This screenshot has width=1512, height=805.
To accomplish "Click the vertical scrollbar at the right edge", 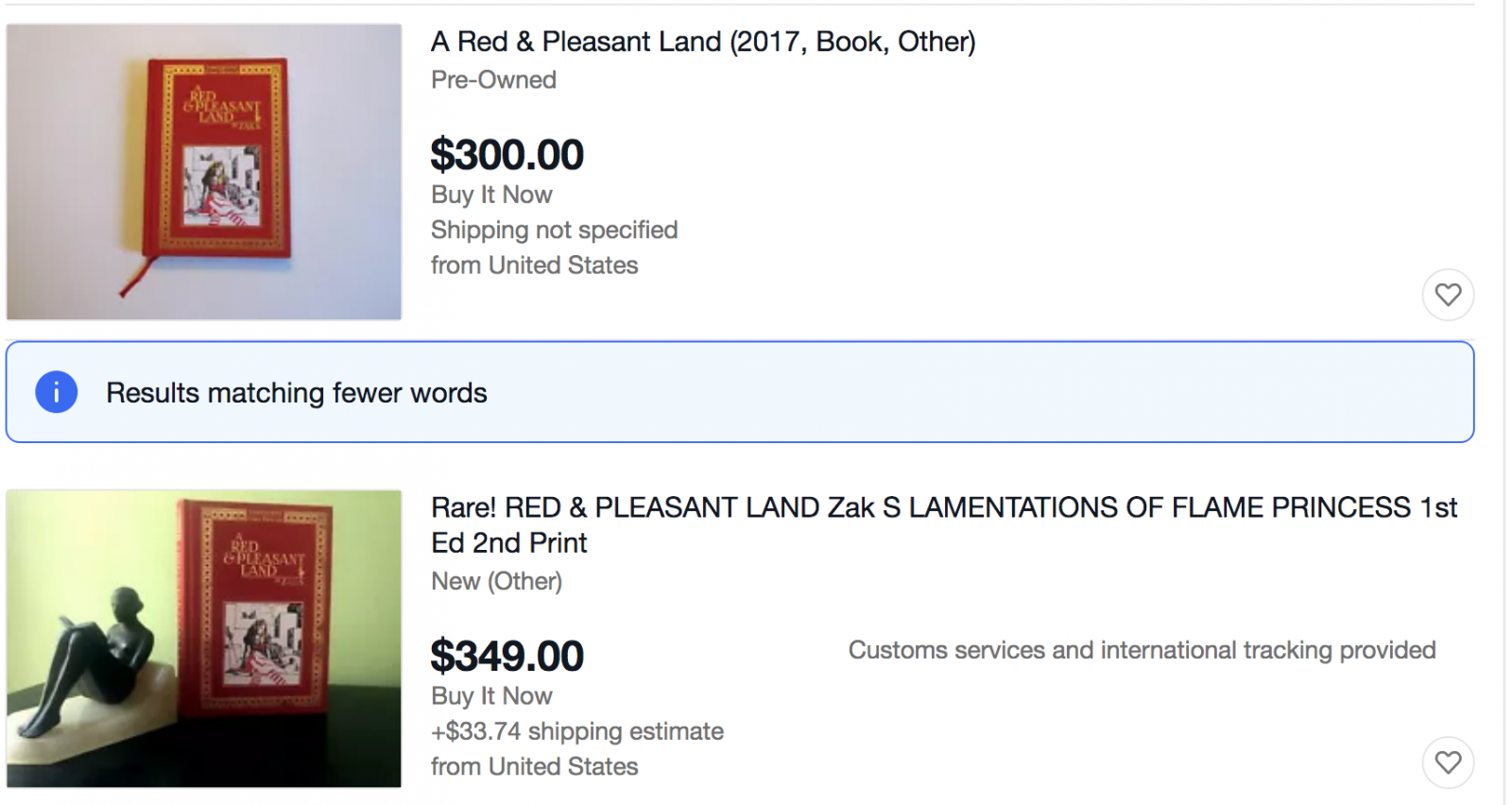I will pos(1507,378).
